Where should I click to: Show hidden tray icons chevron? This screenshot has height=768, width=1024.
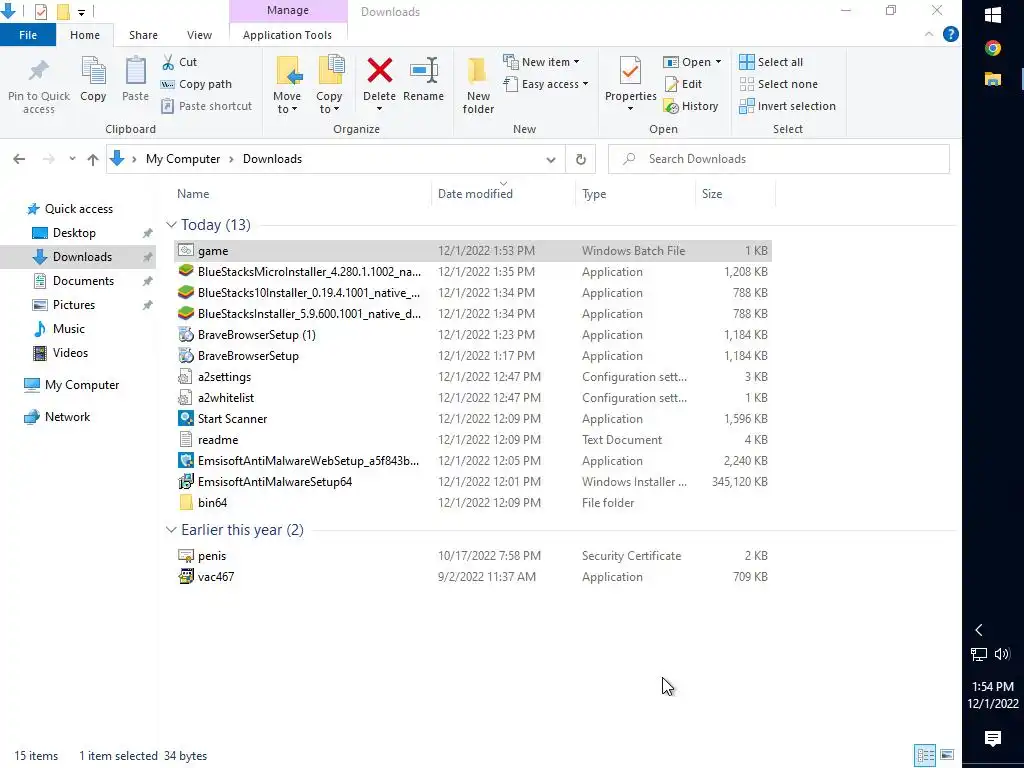(978, 630)
